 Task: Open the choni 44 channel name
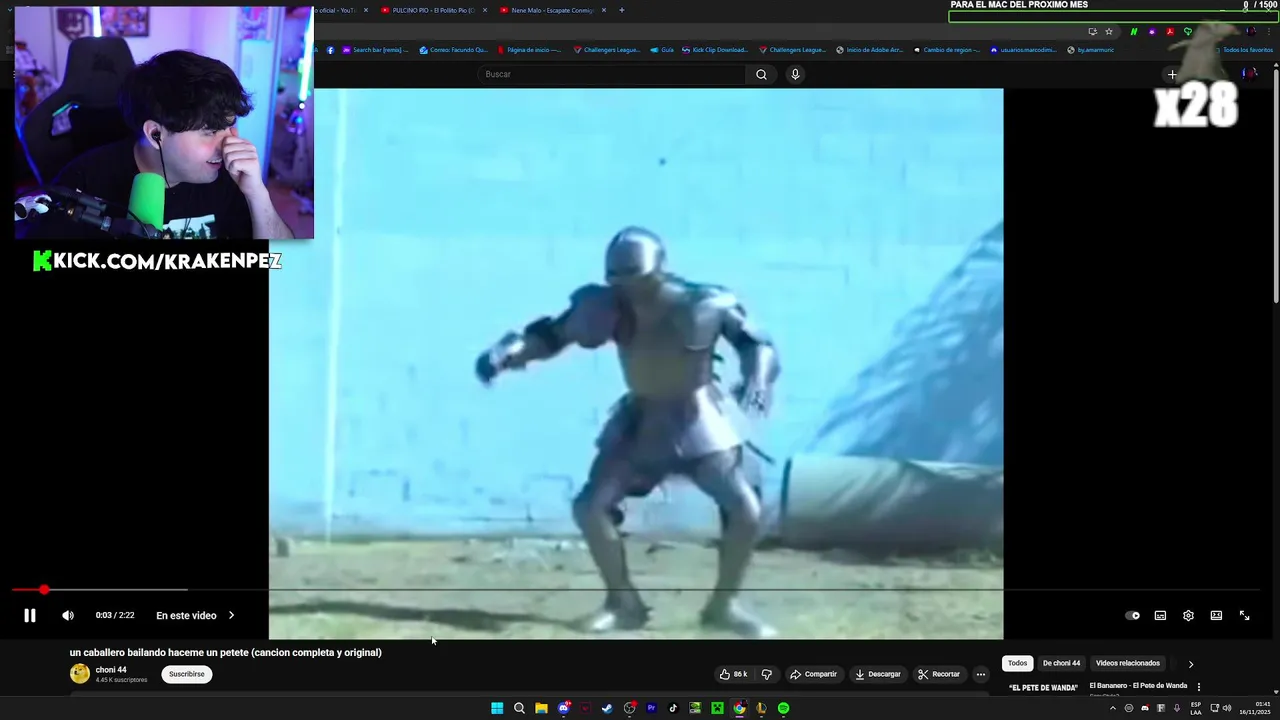pos(111,670)
